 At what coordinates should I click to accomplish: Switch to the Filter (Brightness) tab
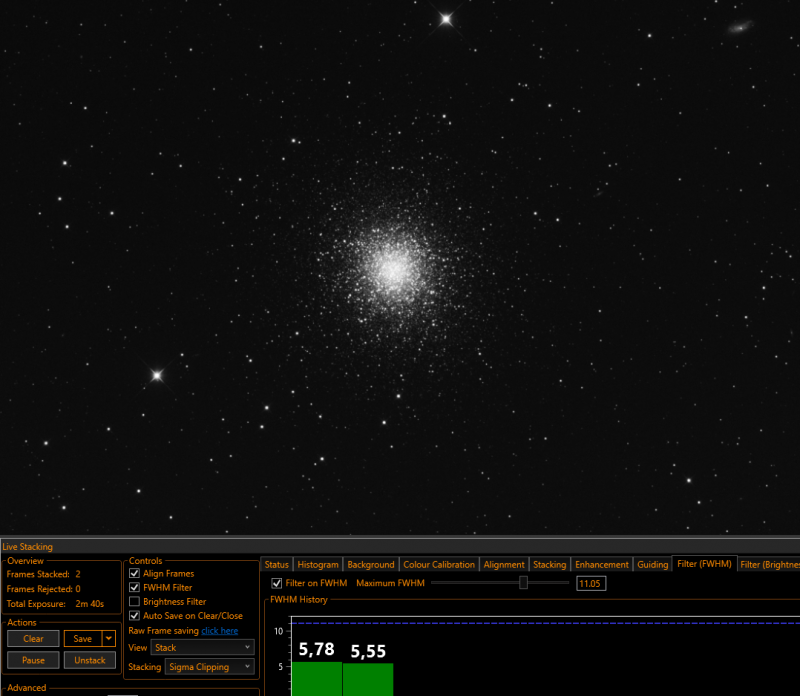coord(769,564)
